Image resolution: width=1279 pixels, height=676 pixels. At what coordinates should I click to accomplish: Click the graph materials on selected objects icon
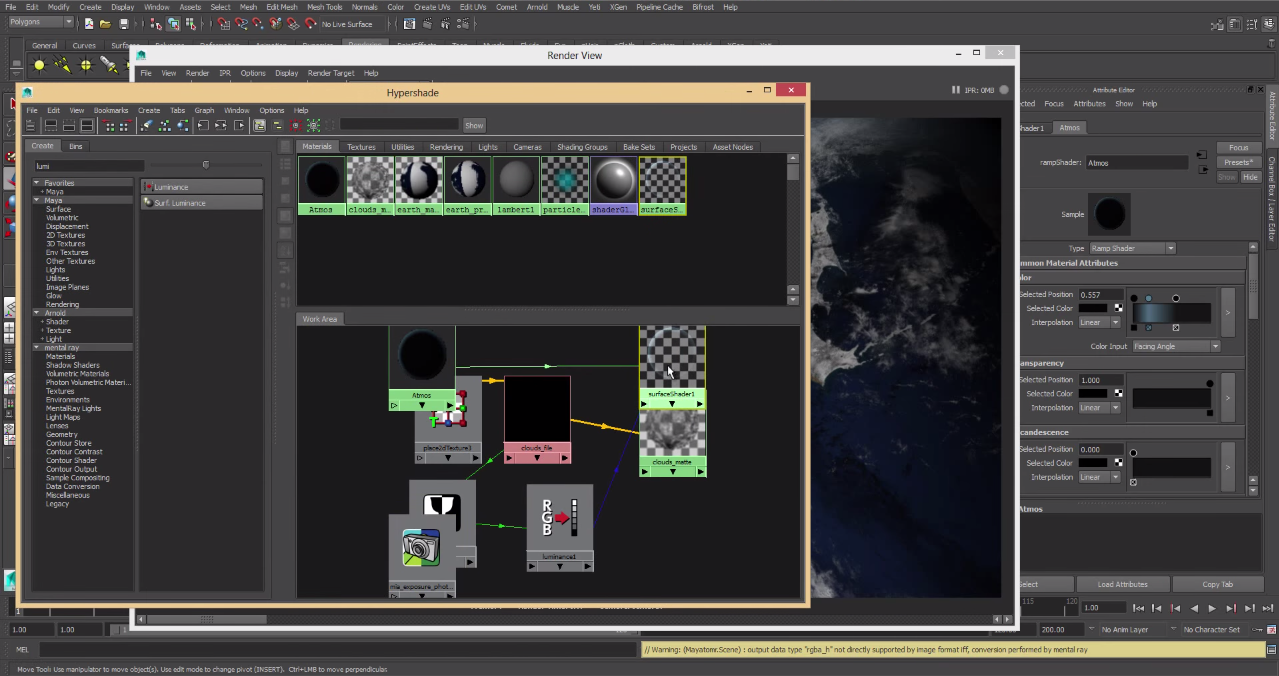182,125
